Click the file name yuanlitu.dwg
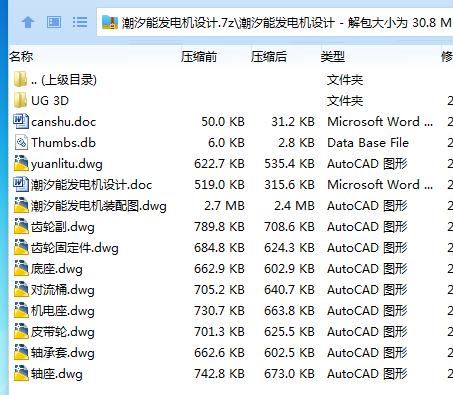 coord(67,164)
